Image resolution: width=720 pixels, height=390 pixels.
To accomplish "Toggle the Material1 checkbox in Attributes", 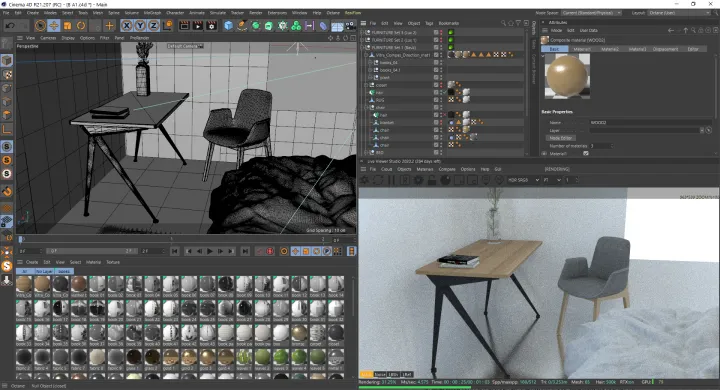I will click(585, 153).
